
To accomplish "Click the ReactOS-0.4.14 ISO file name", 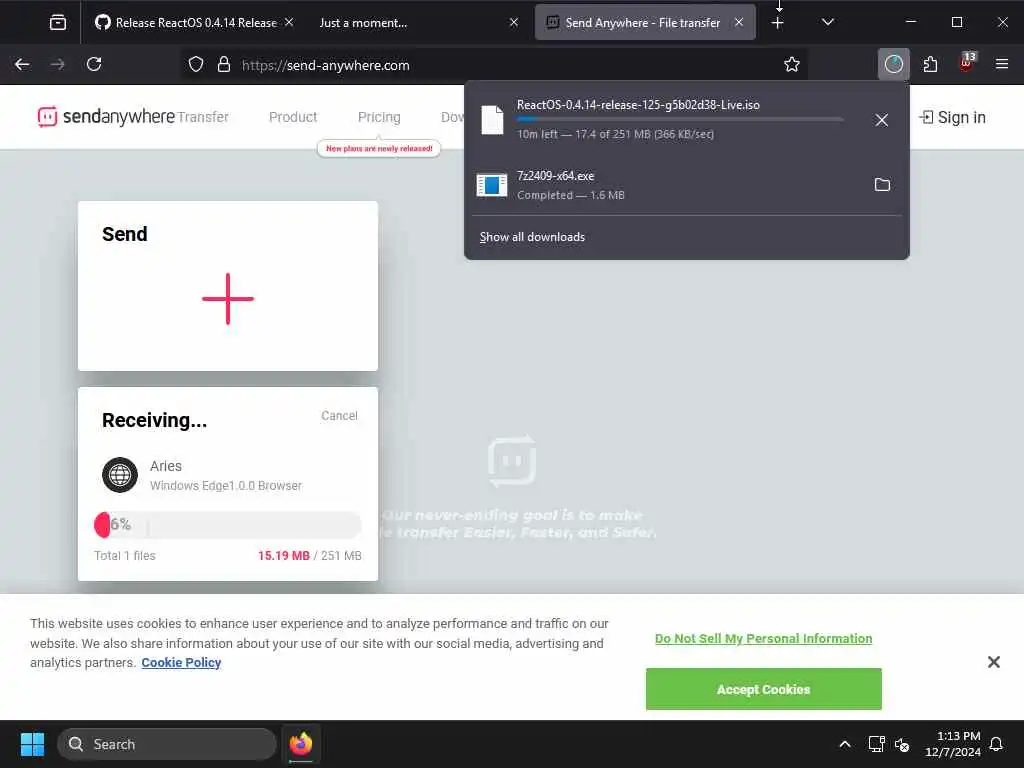I will pos(638,105).
